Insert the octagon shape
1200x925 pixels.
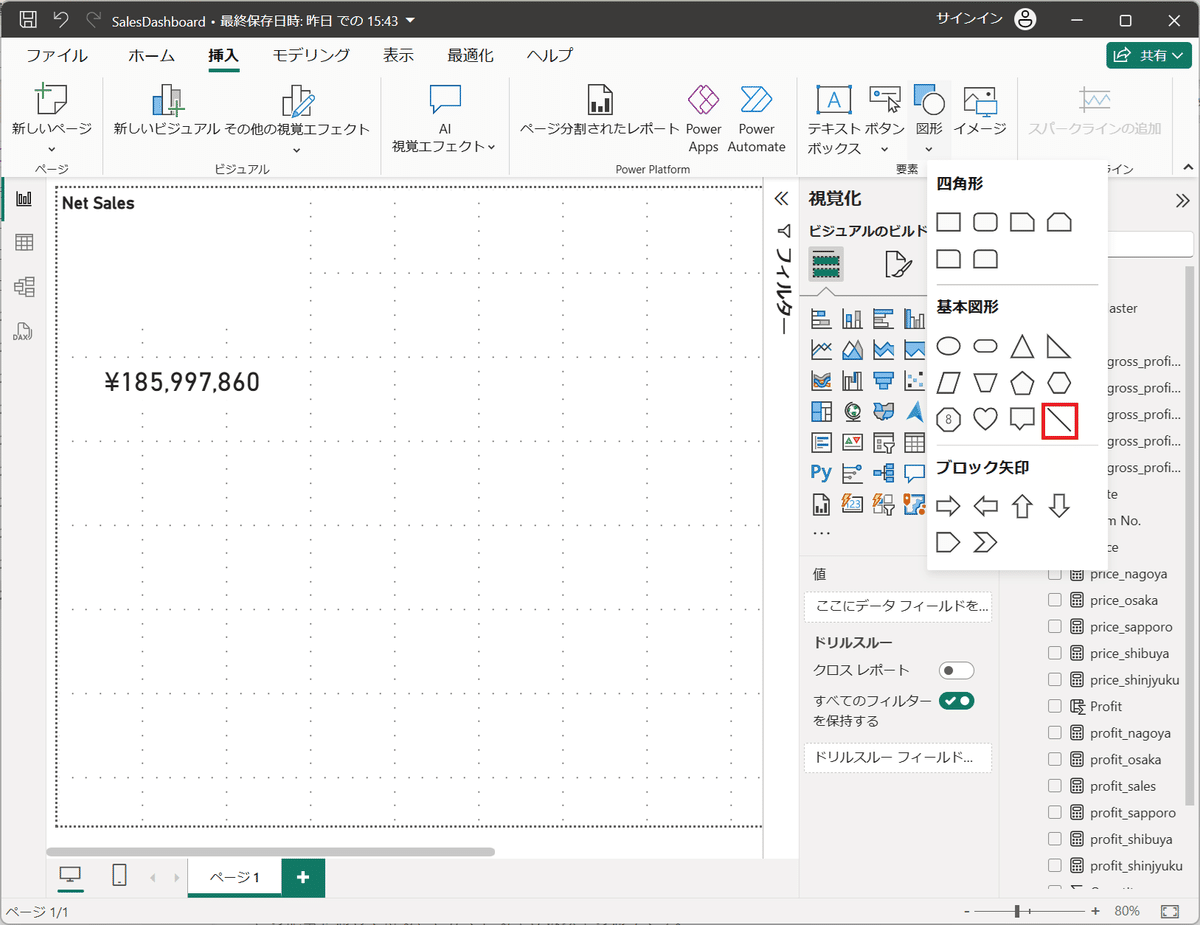click(x=948, y=420)
